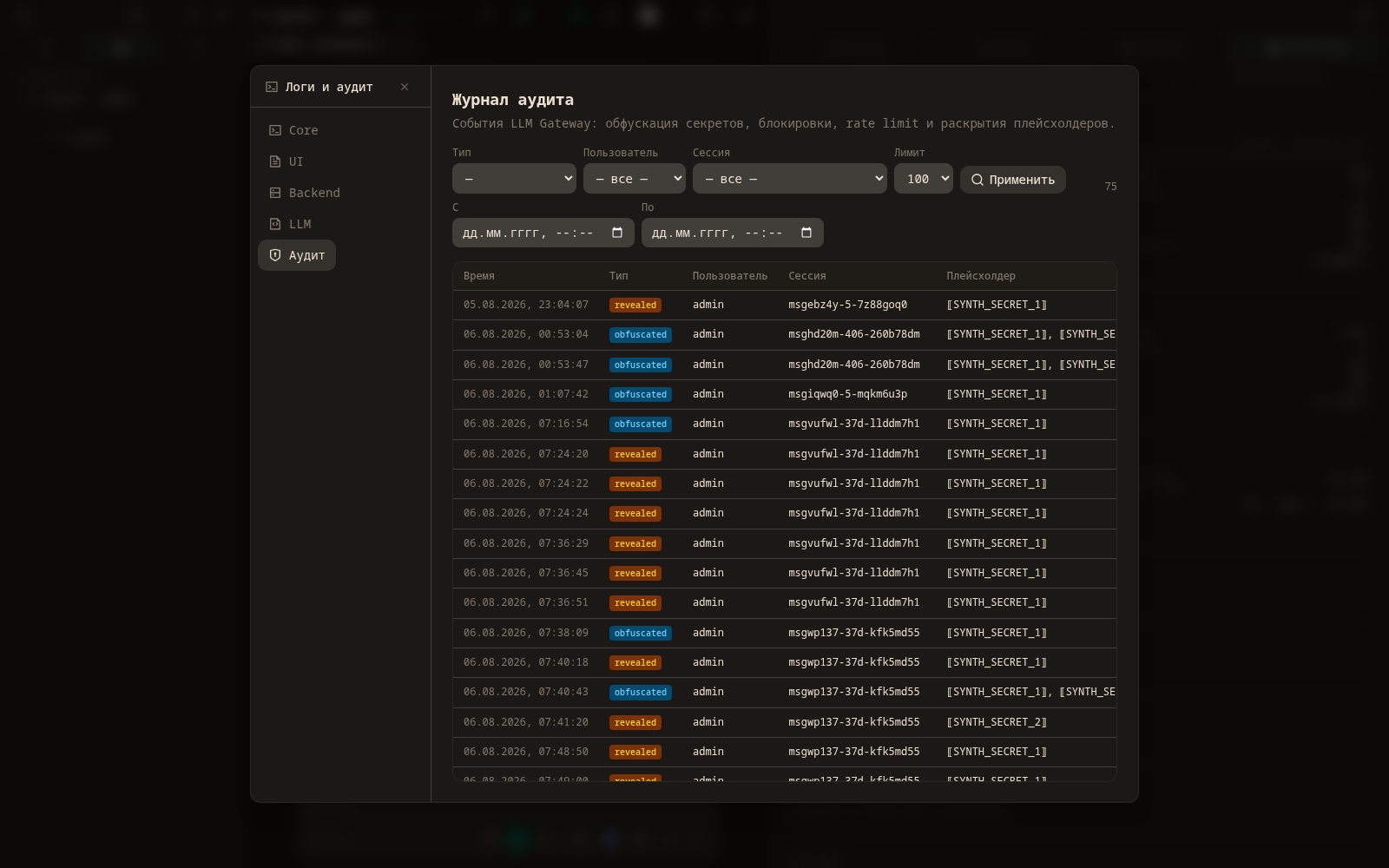Open the Сессия filter dropdown
1389x868 pixels.
tap(790, 179)
